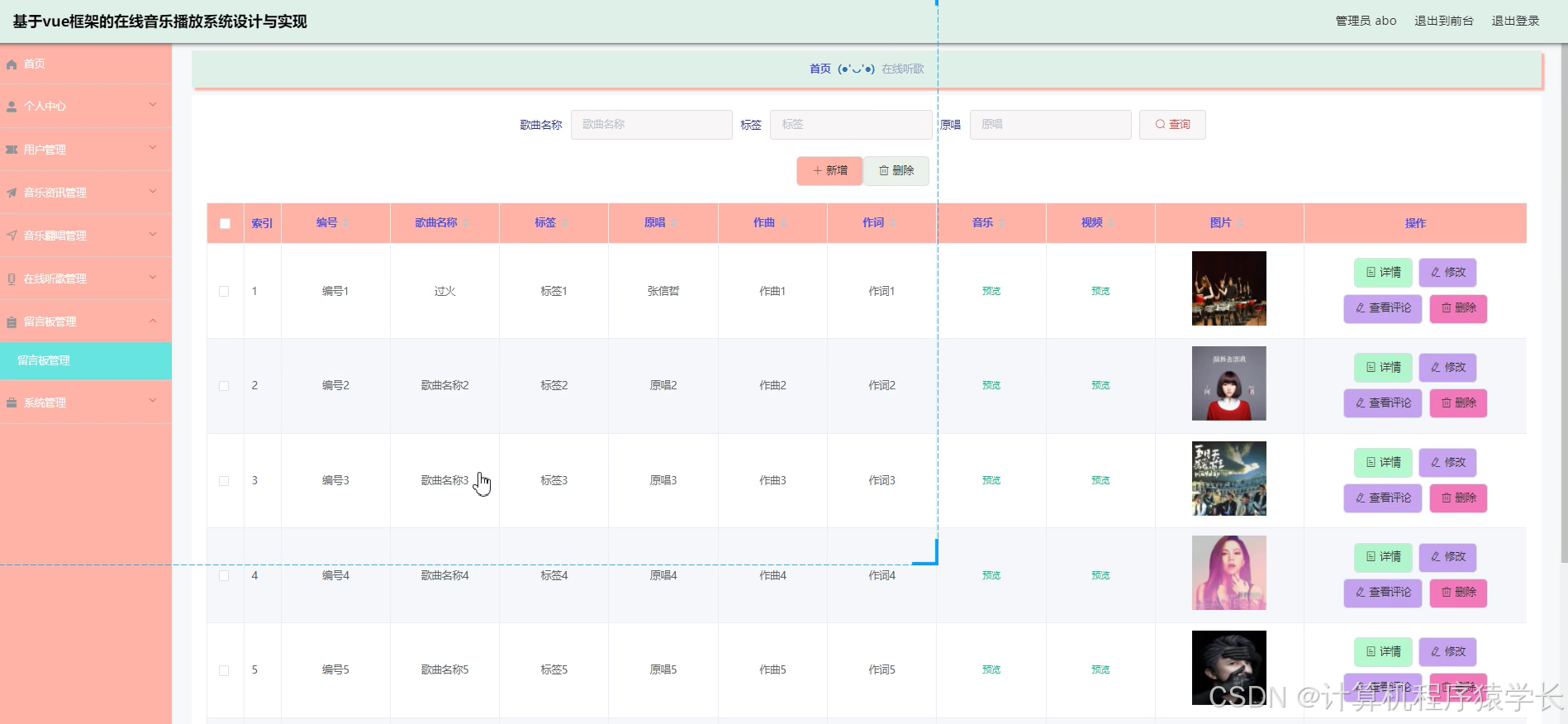The width and height of the screenshot is (1568, 724).
Task: Click the sort arrows in 原唱 column header
Action: [674, 223]
